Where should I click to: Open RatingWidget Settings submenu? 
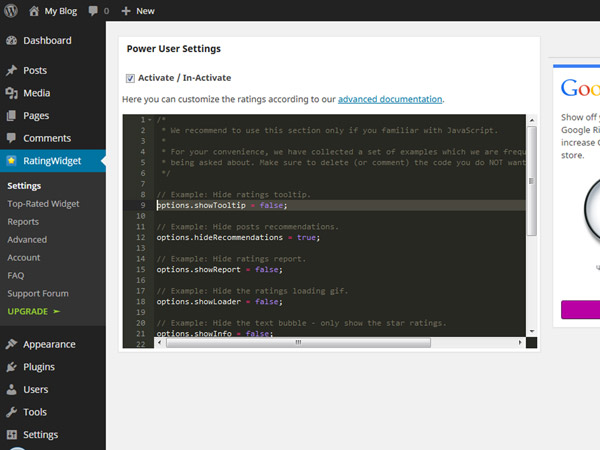(x=24, y=186)
